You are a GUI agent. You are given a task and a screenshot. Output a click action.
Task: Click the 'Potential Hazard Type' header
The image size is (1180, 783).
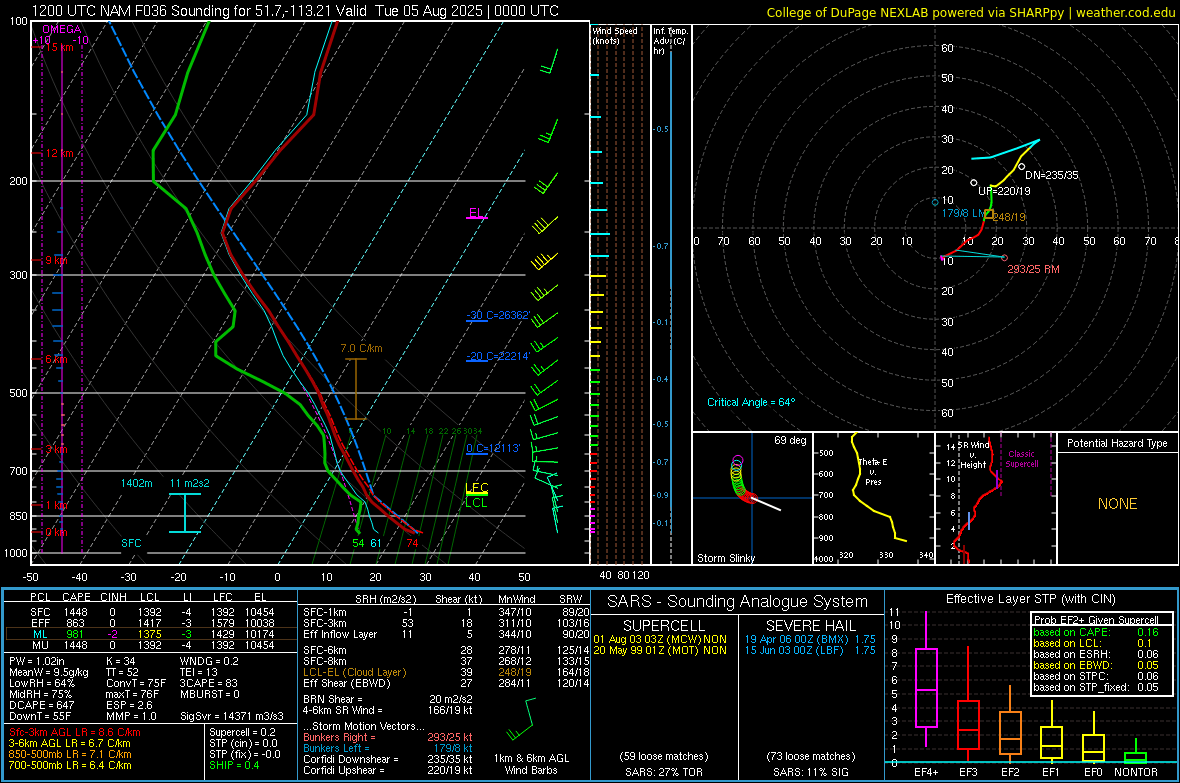(1117, 443)
